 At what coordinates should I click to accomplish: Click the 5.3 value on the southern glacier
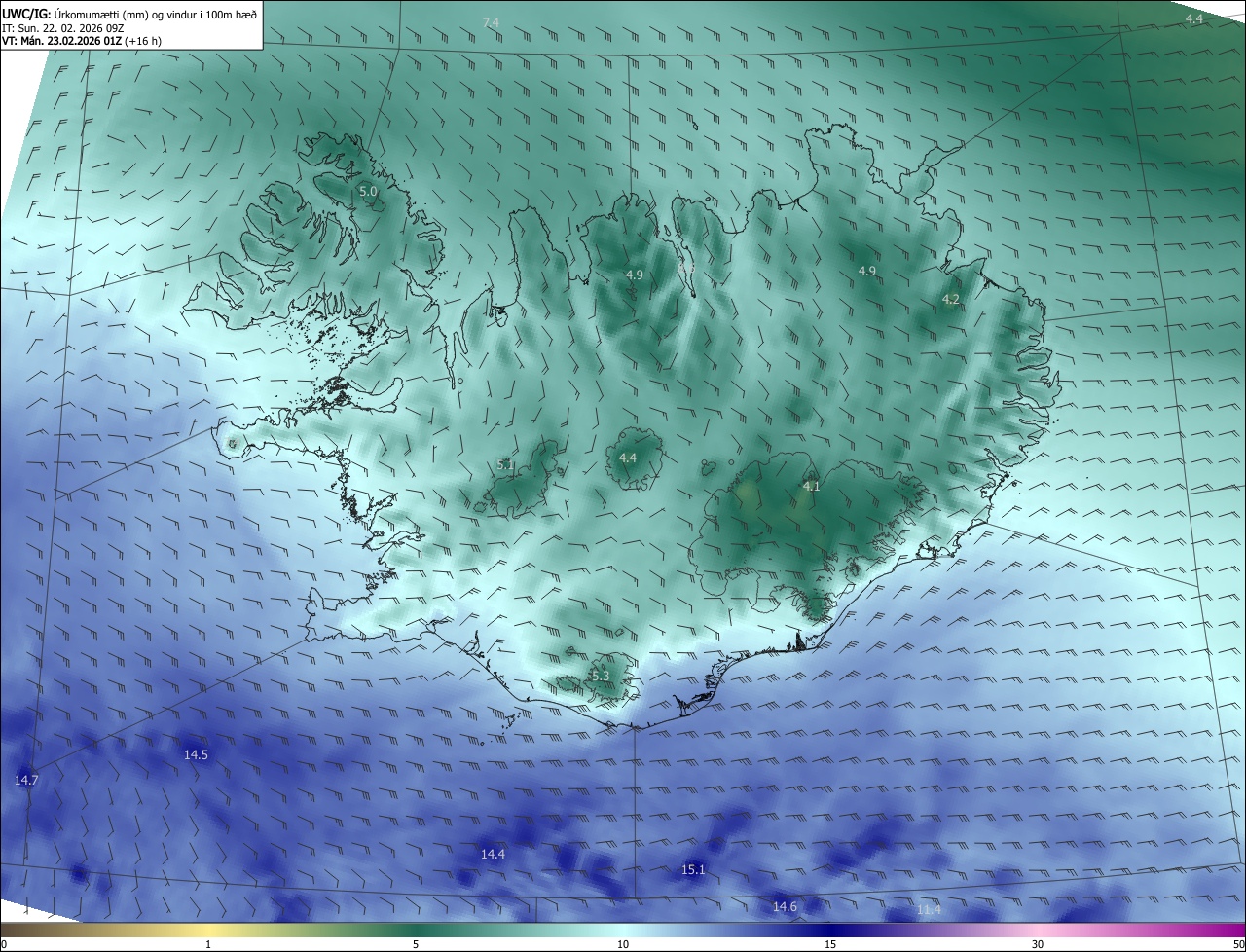point(600,676)
